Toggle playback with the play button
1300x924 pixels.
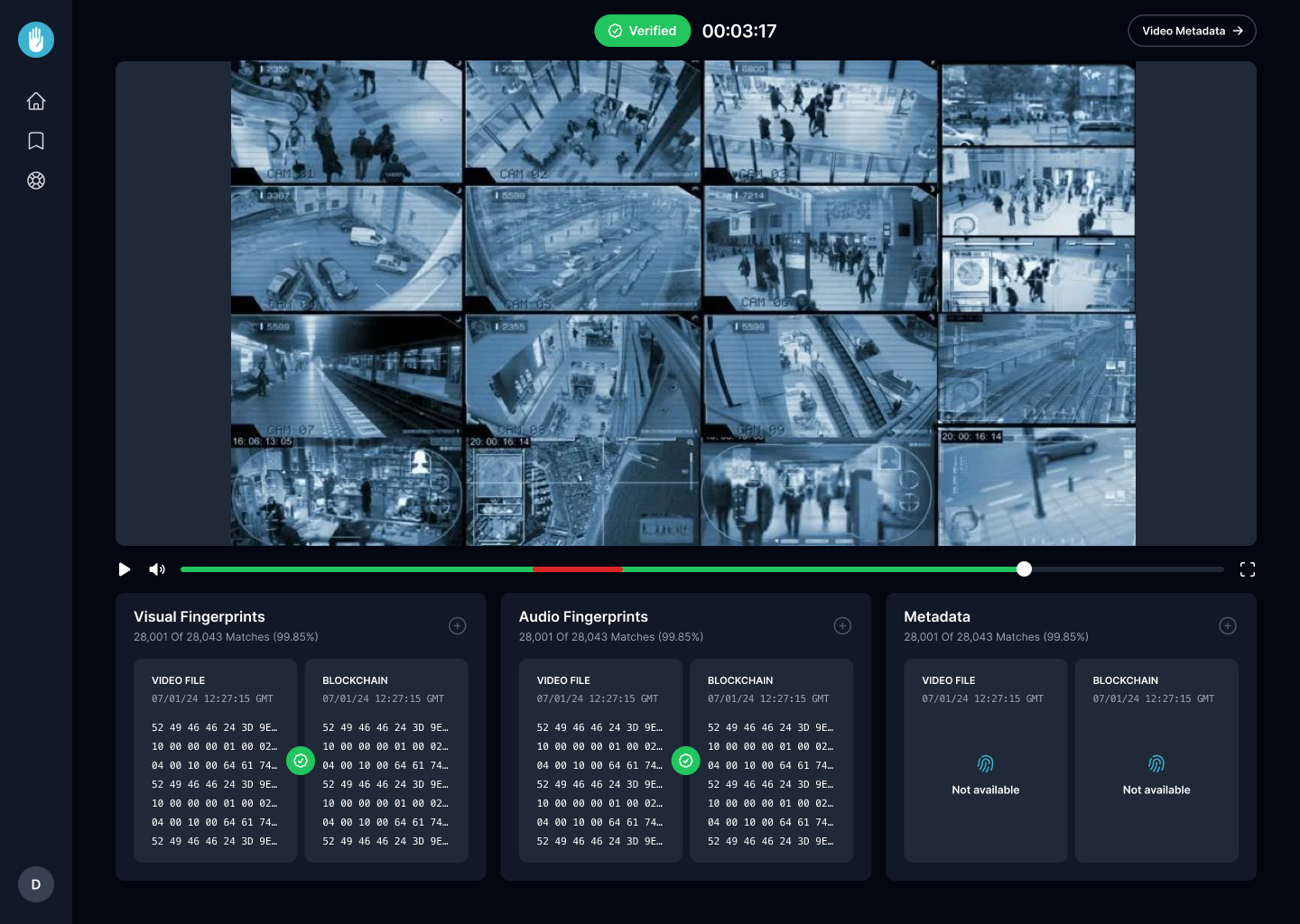tap(125, 569)
